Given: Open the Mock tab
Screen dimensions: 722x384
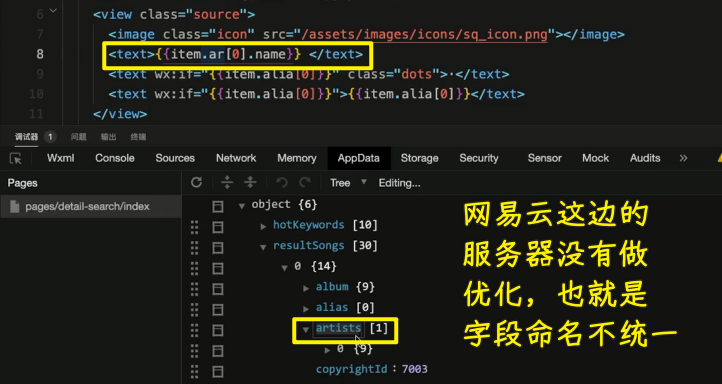Looking at the screenshot, I should tap(595, 158).
